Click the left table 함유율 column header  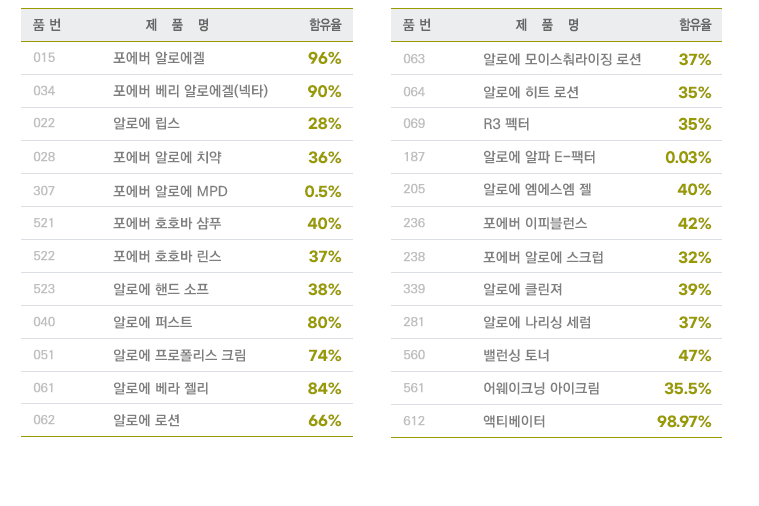click(x=325, y=24)
